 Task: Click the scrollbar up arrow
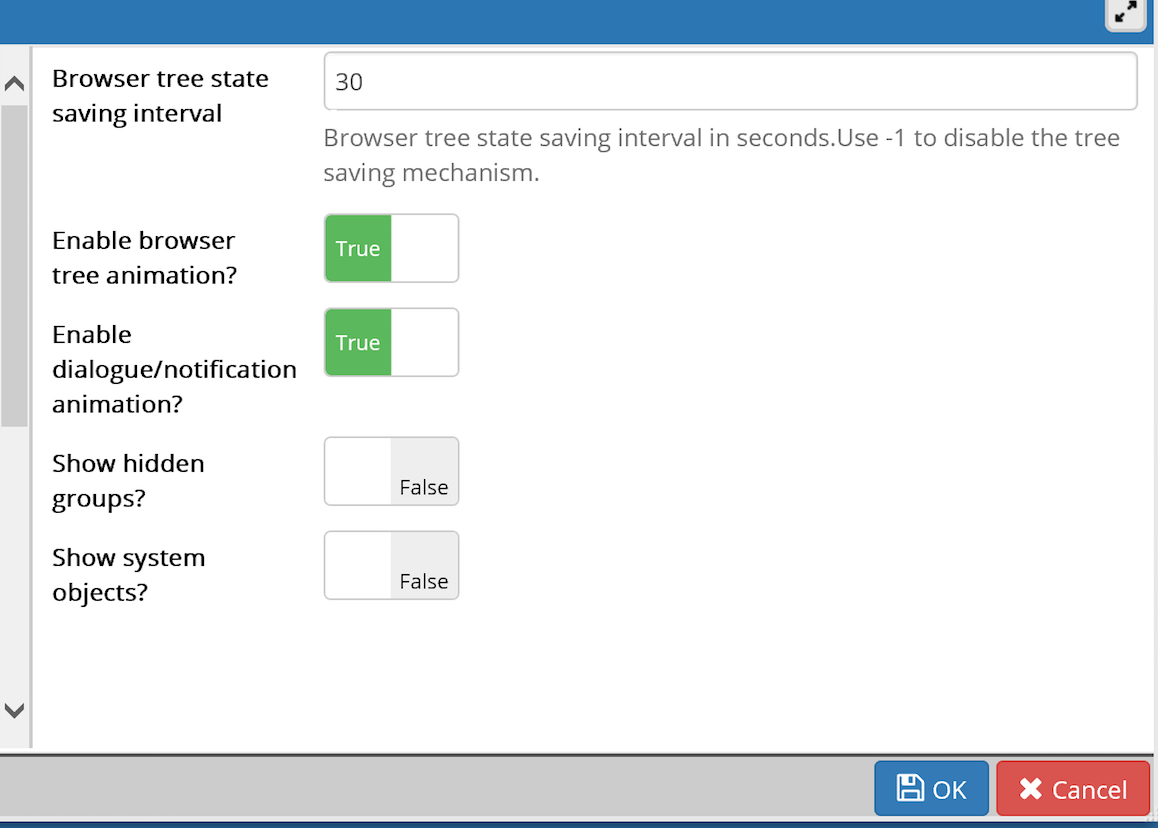coord(14,83)
